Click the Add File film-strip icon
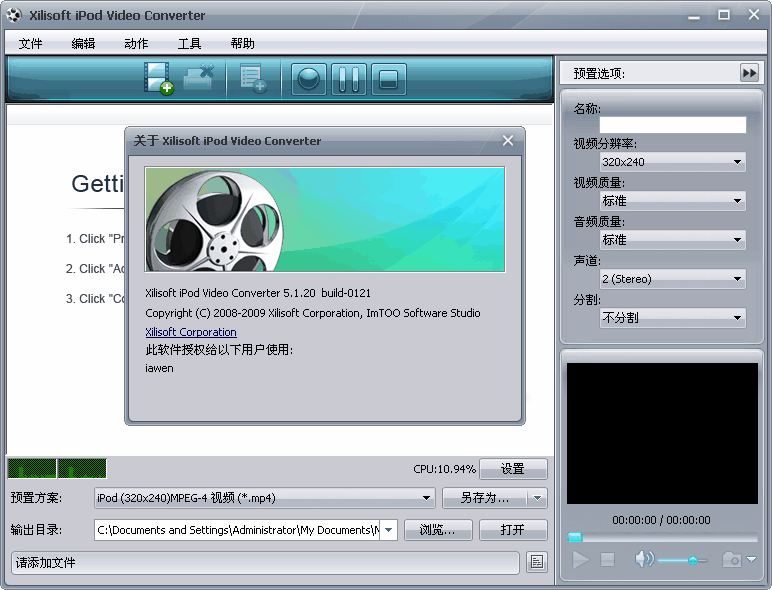This screenshot has height=590, width=772. point(158,78)
